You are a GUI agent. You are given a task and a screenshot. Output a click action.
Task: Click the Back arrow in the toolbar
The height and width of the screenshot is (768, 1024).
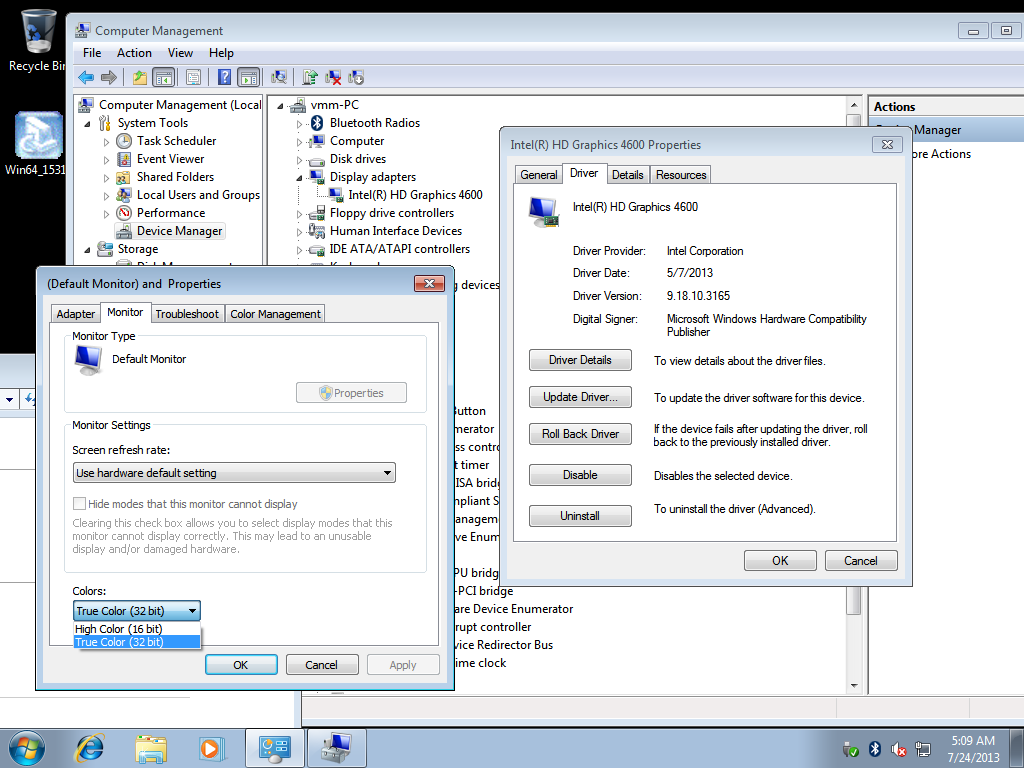(86, 77)
